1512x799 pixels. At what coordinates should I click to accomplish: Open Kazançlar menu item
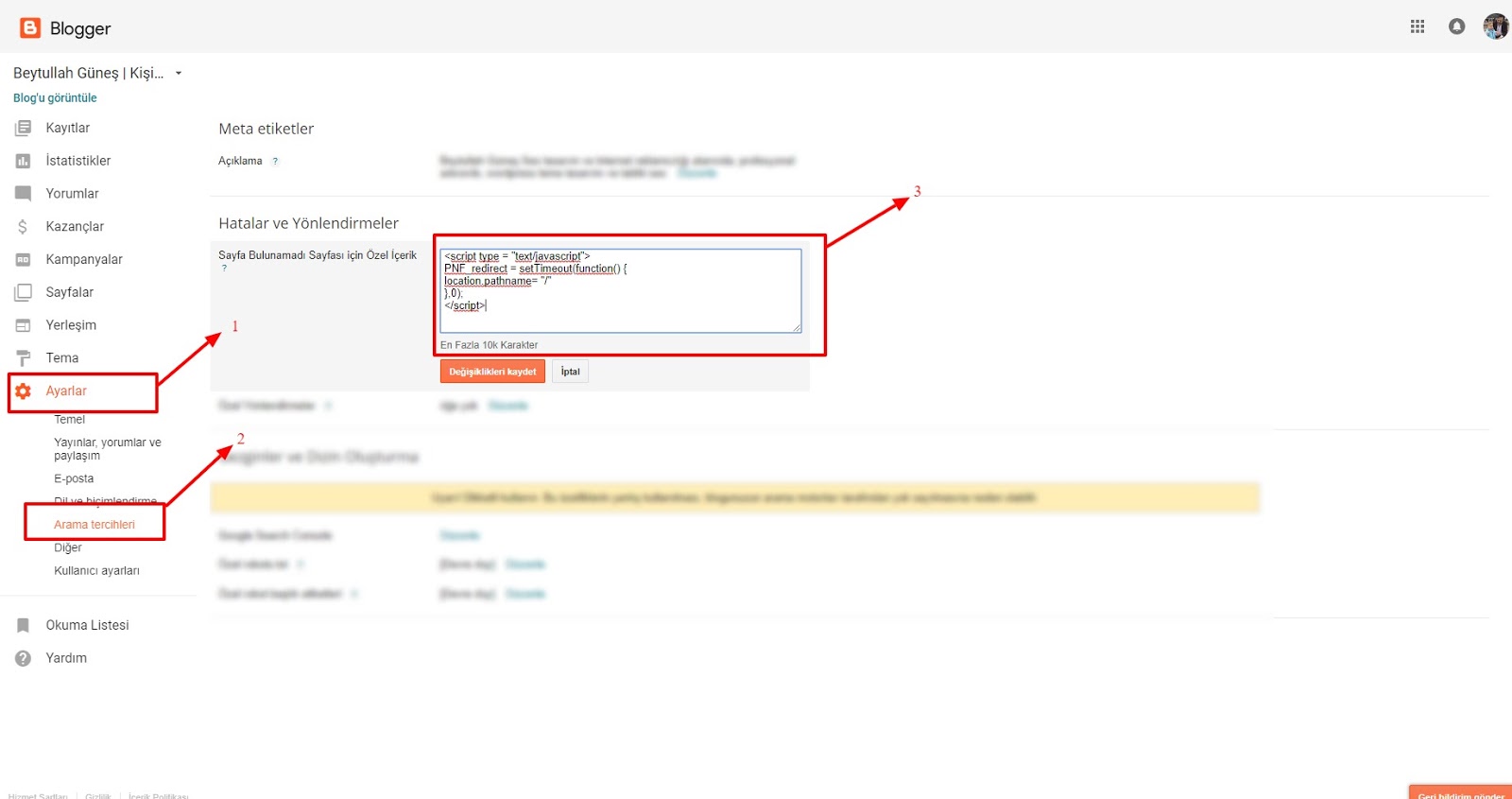click(75, 227)
